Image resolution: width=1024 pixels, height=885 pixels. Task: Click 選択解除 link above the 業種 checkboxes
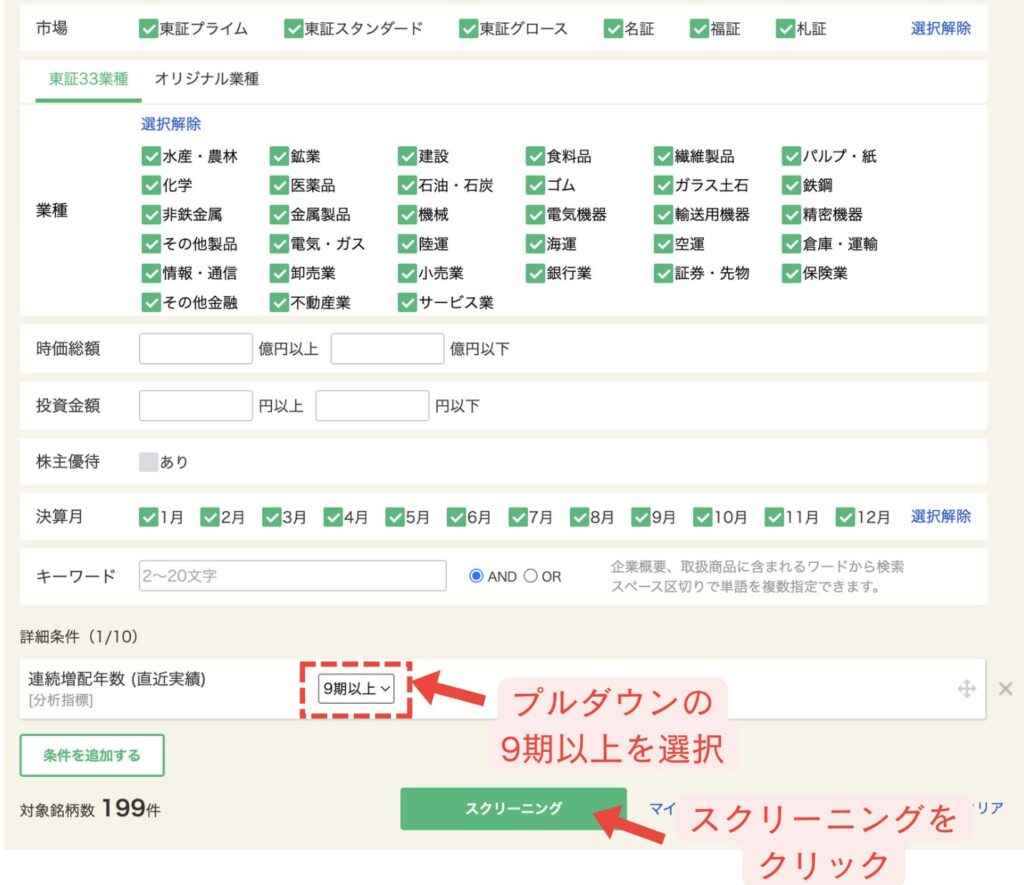tap(171, 124)
